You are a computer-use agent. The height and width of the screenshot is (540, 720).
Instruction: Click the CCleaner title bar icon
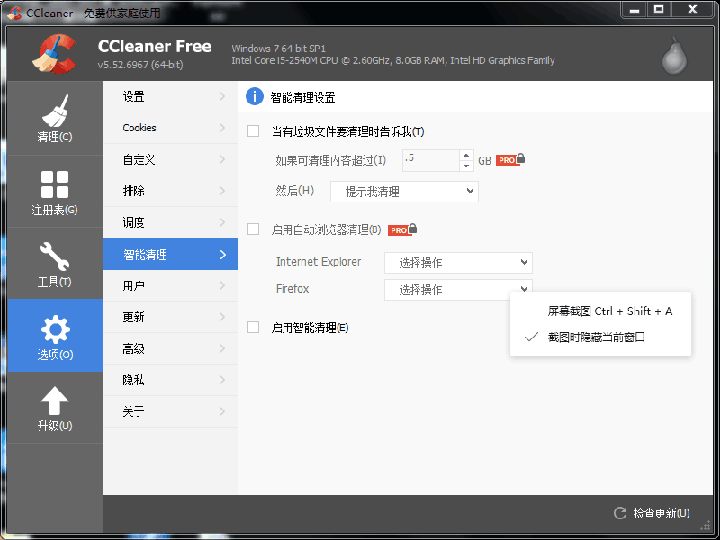15,12
